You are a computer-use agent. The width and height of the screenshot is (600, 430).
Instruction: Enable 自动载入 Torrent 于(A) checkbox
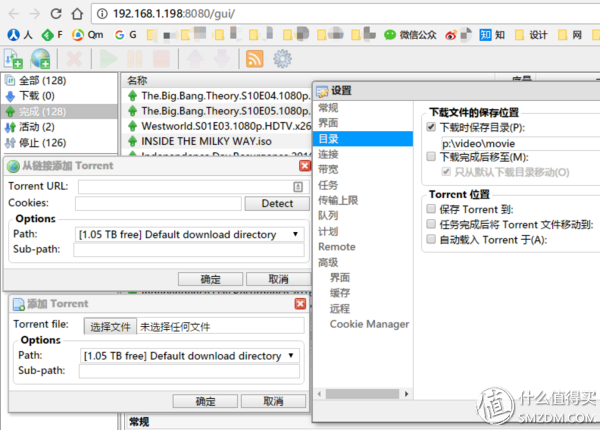coord(431,239)
